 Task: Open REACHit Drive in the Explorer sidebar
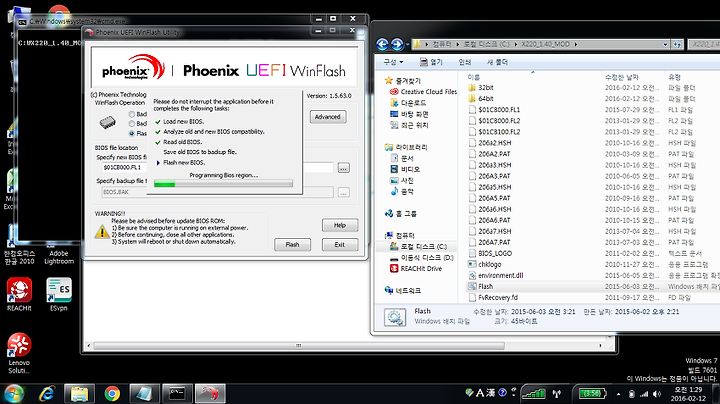[x=421, y=269]
